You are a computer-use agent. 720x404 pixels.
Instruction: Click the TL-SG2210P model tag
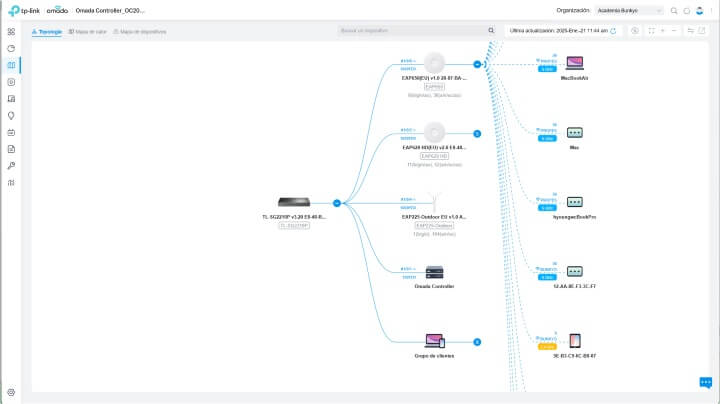(294, 225)
